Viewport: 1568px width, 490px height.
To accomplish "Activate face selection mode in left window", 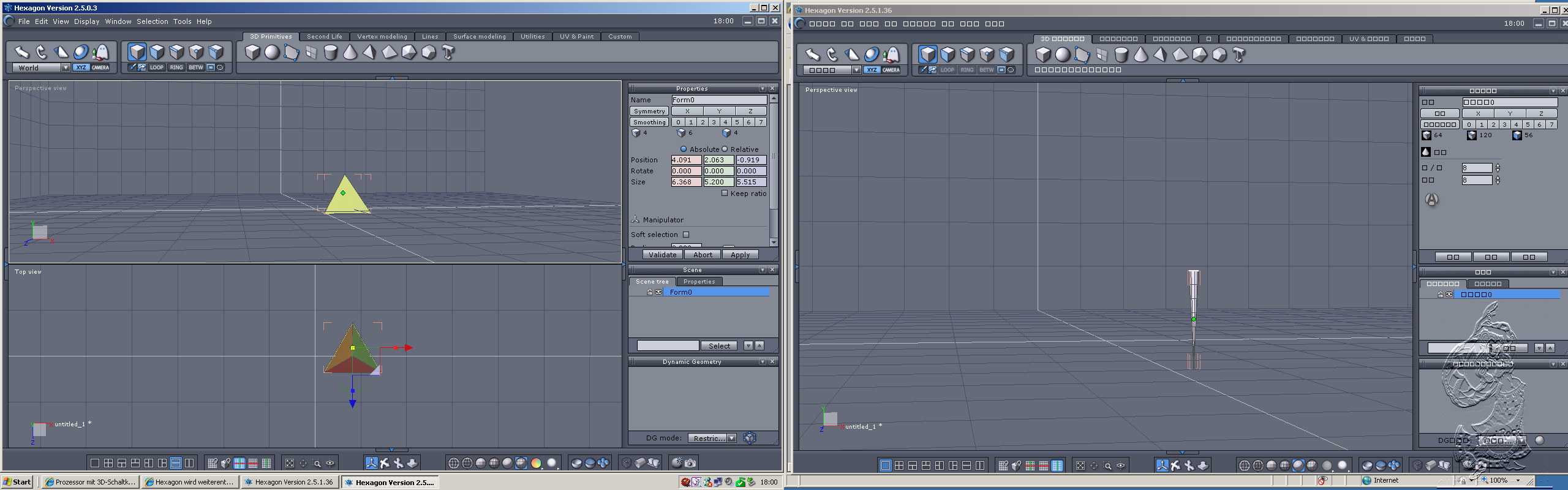I will (157, 52).
